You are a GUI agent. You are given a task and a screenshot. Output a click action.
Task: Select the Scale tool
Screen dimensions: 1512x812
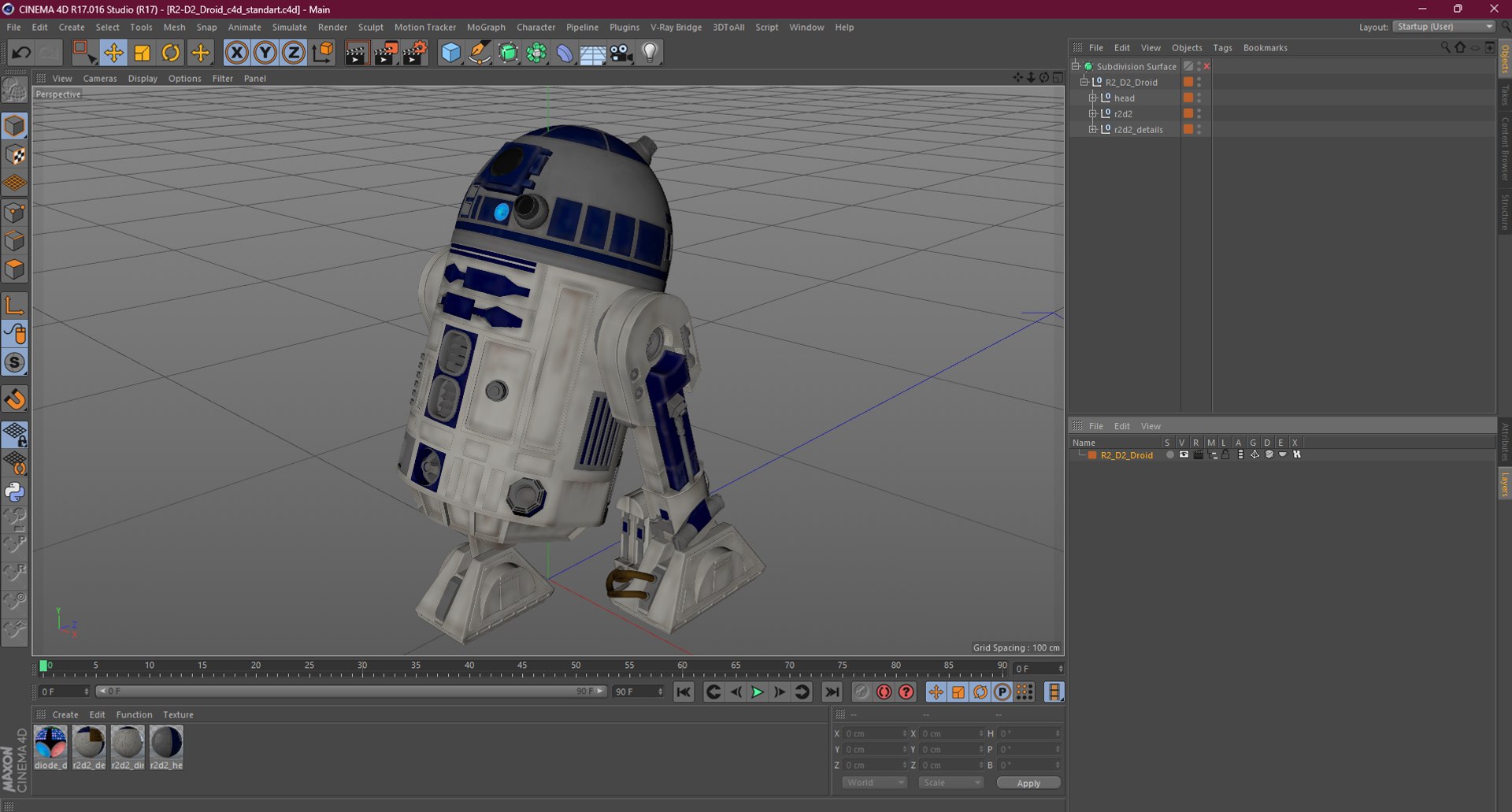coord(143,53)
